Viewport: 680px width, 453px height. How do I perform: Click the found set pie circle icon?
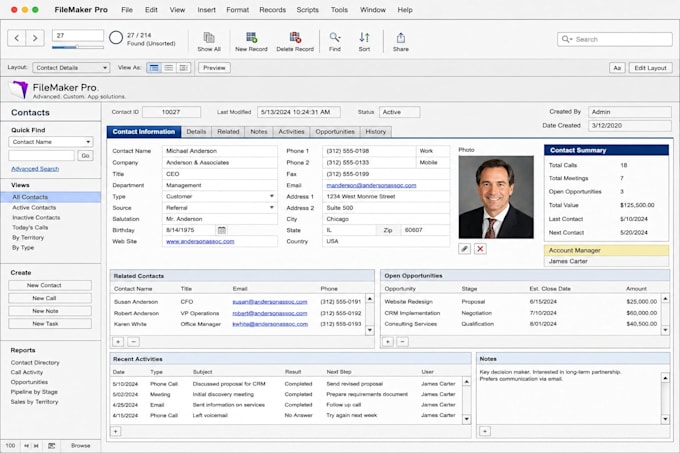[x=116, y=38]
